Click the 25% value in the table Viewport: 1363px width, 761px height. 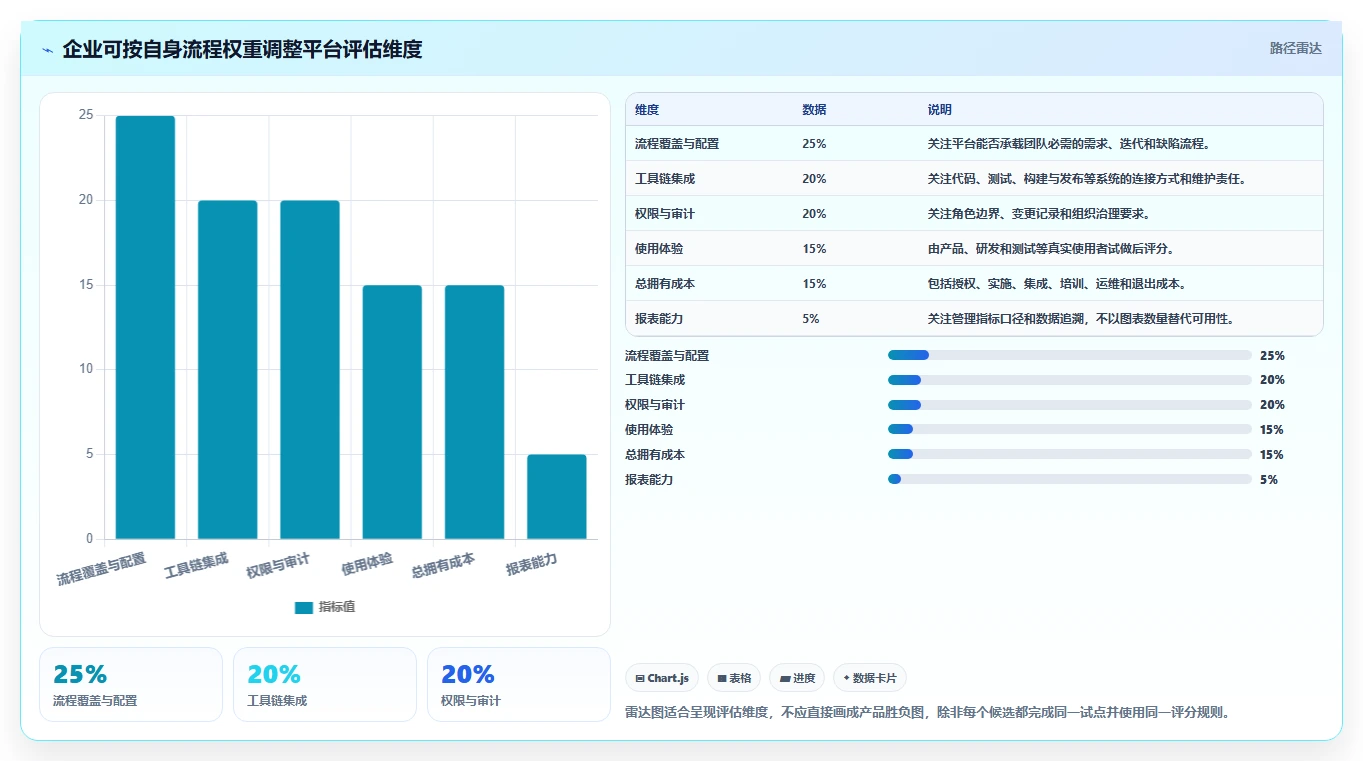tap(814, 144)
